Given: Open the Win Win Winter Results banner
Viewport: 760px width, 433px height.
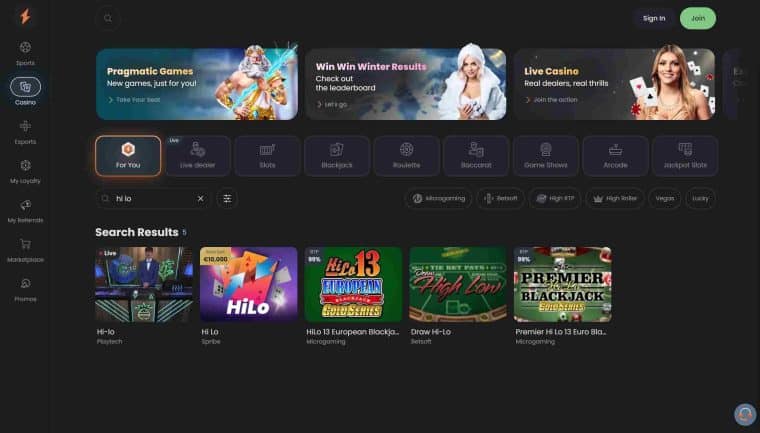Looking at the screenshot, I should (406, 84).
